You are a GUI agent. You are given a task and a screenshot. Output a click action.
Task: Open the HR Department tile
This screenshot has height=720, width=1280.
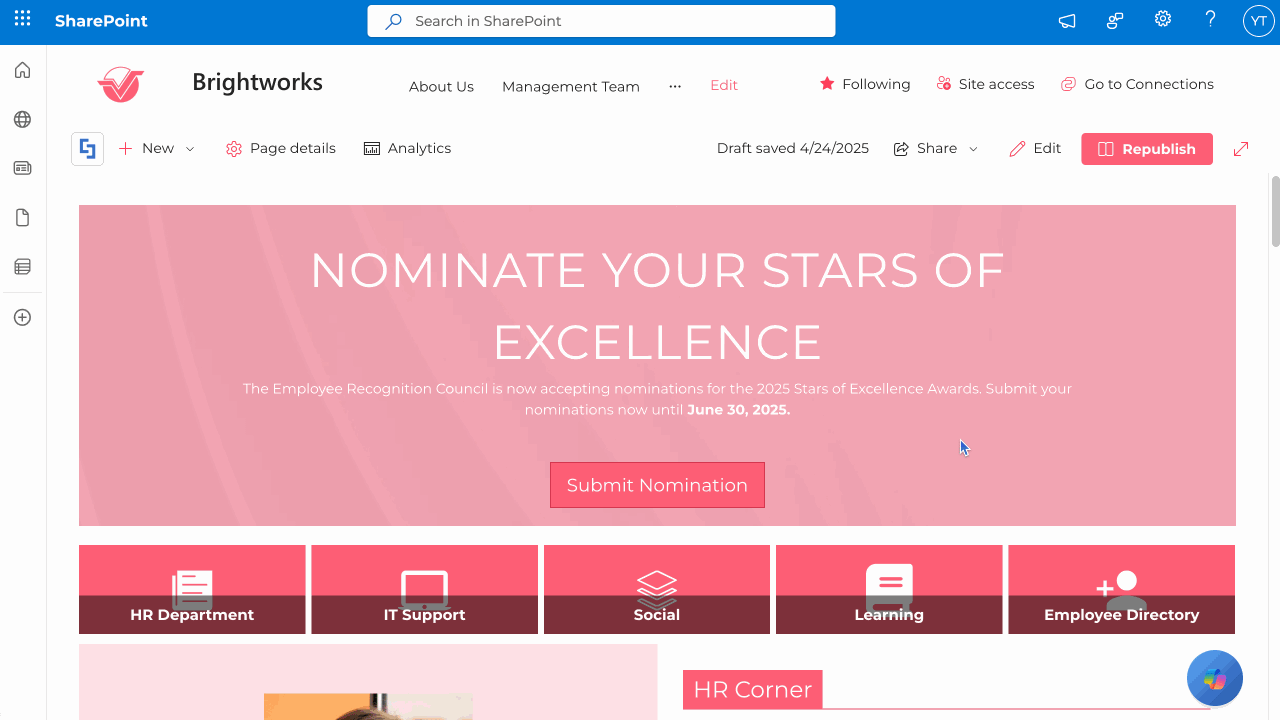192,590
